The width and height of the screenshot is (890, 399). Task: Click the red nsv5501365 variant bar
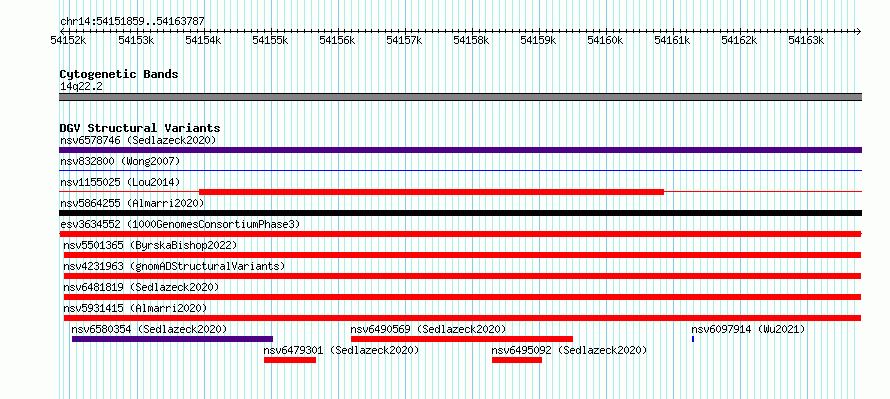462,255
